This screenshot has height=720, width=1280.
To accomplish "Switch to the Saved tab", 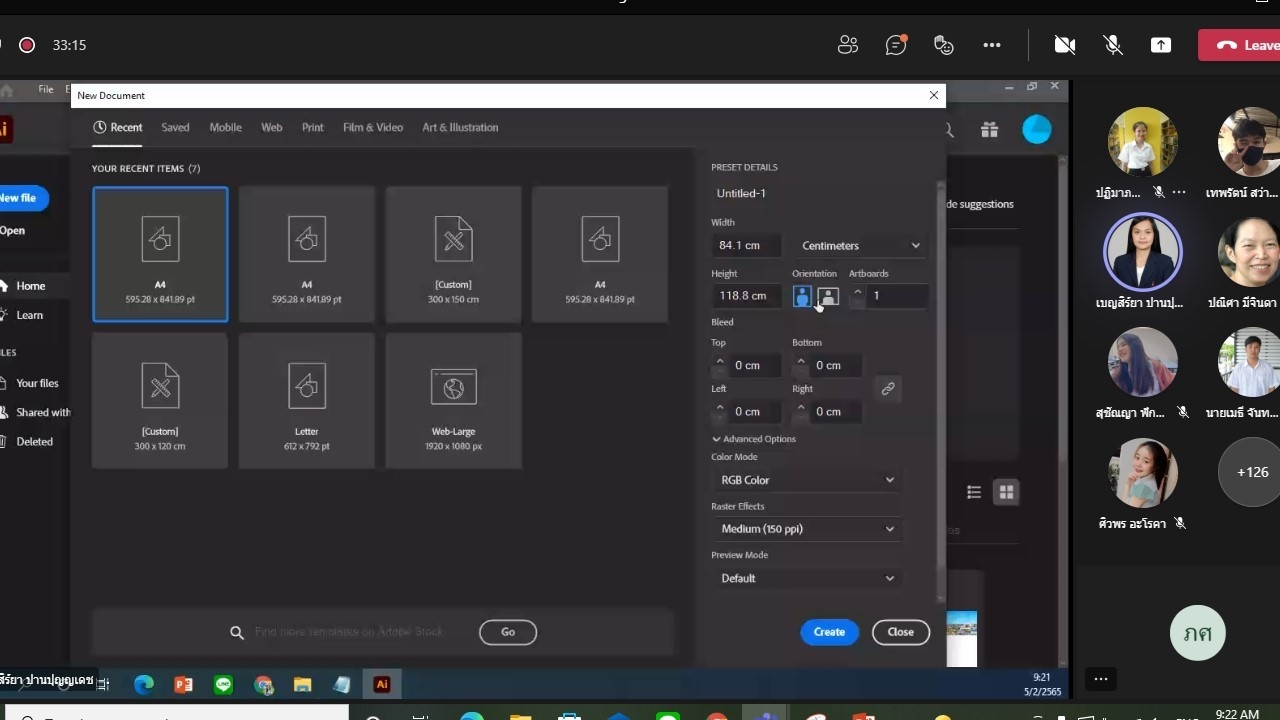I will [x=175, y=127].
